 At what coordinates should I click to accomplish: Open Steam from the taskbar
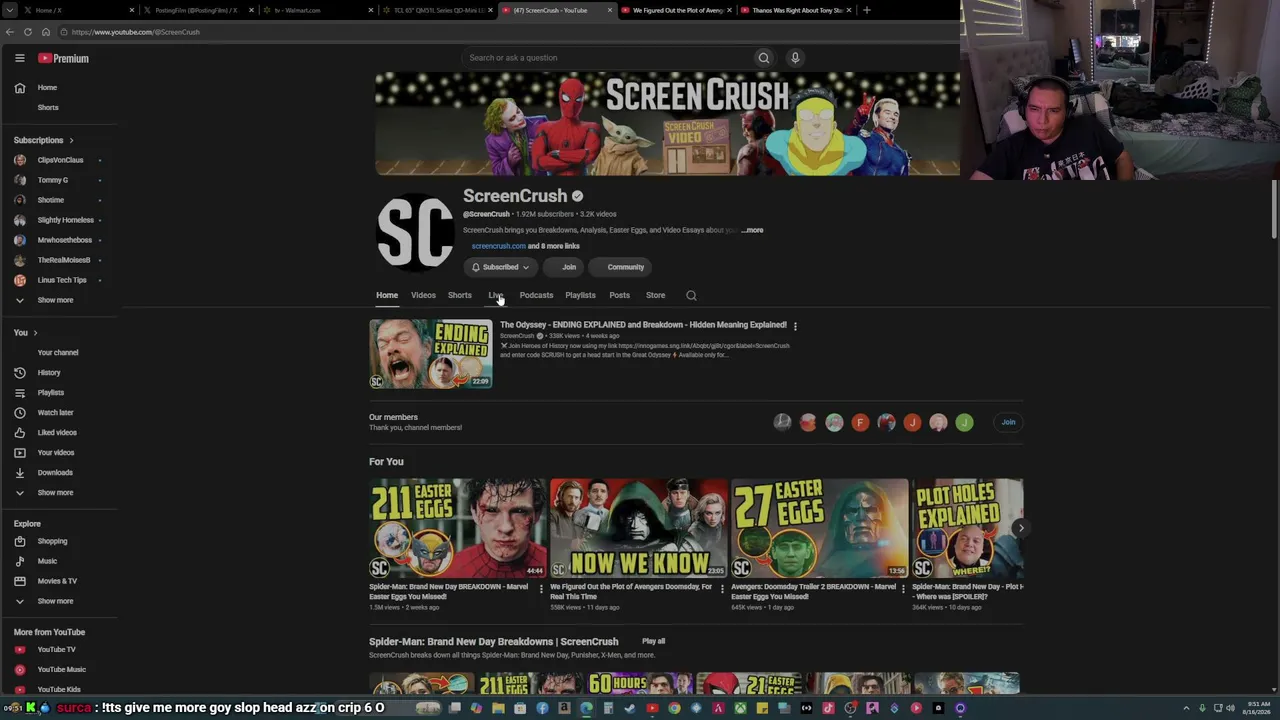coord(630,708)
